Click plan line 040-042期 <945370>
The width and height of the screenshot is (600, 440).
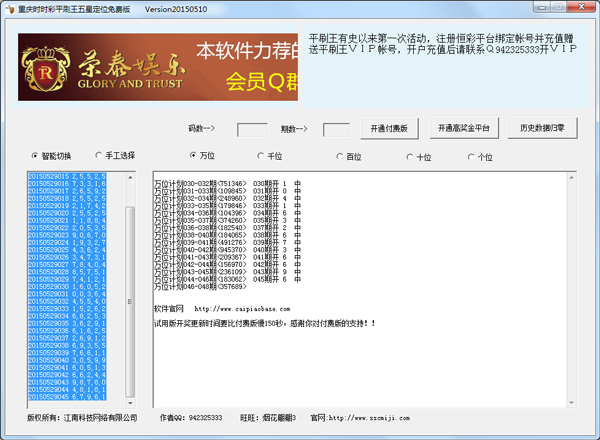pyautogui.click(x=227, y=250)
